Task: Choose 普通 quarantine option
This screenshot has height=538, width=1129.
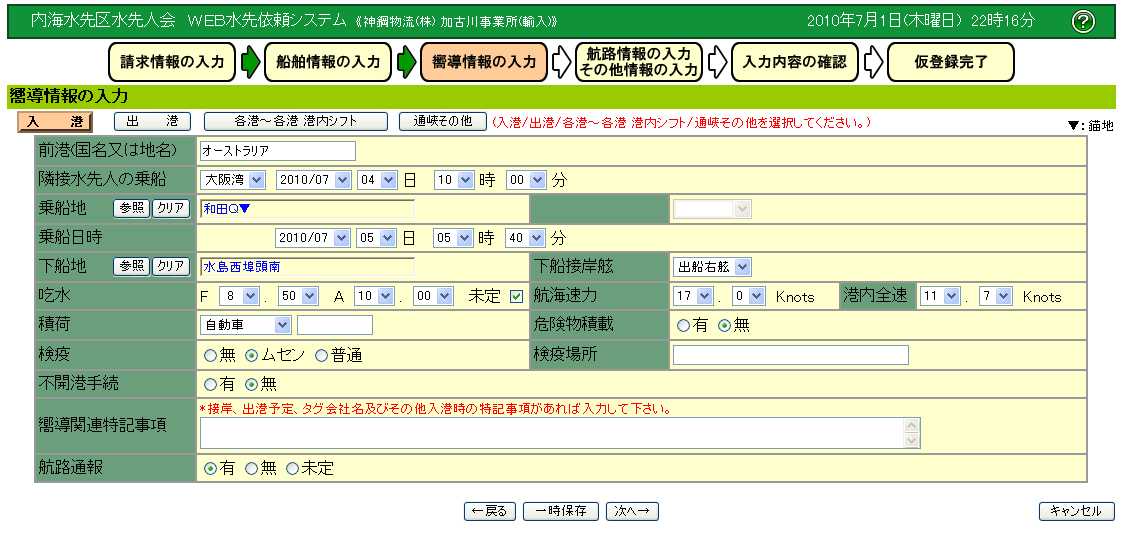Action: pos(321,355)
